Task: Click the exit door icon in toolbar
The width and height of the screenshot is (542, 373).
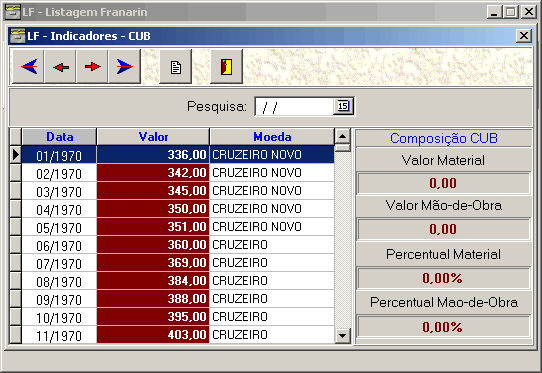Action: pos(226,66)
